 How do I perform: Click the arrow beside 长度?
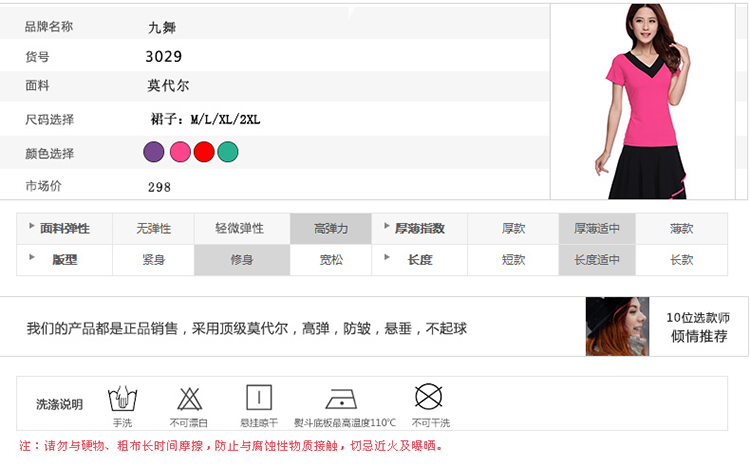[x=386, y=257]
